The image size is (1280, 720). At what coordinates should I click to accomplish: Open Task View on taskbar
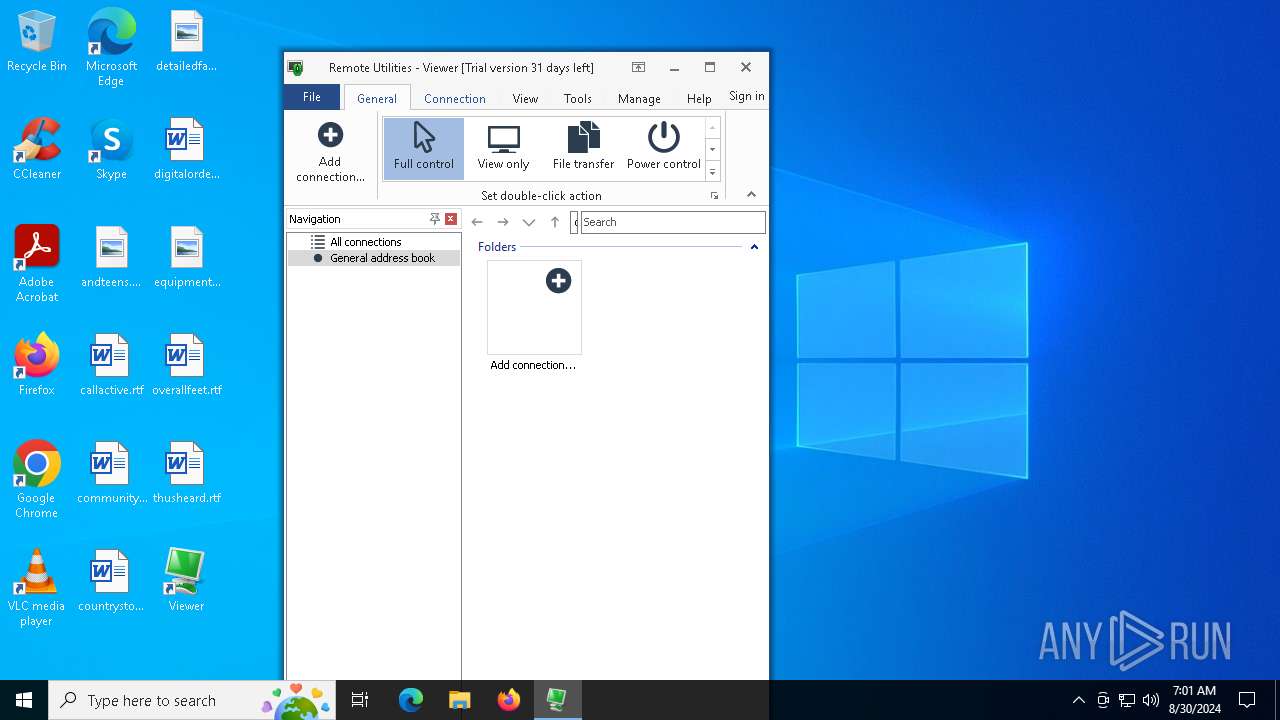coord(360,700)
